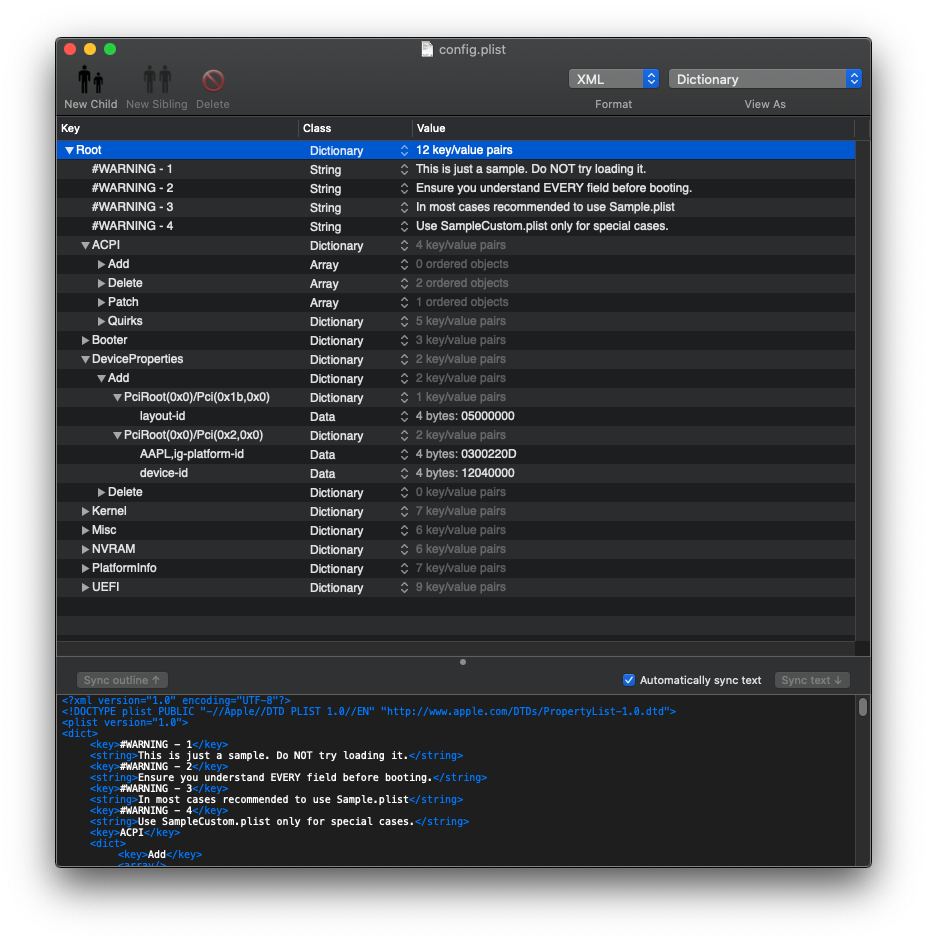Click the config.plist document icon in title bar
The height and width of the screenshot is (941, 927).
pyautogui.click(x=427, y=49)
